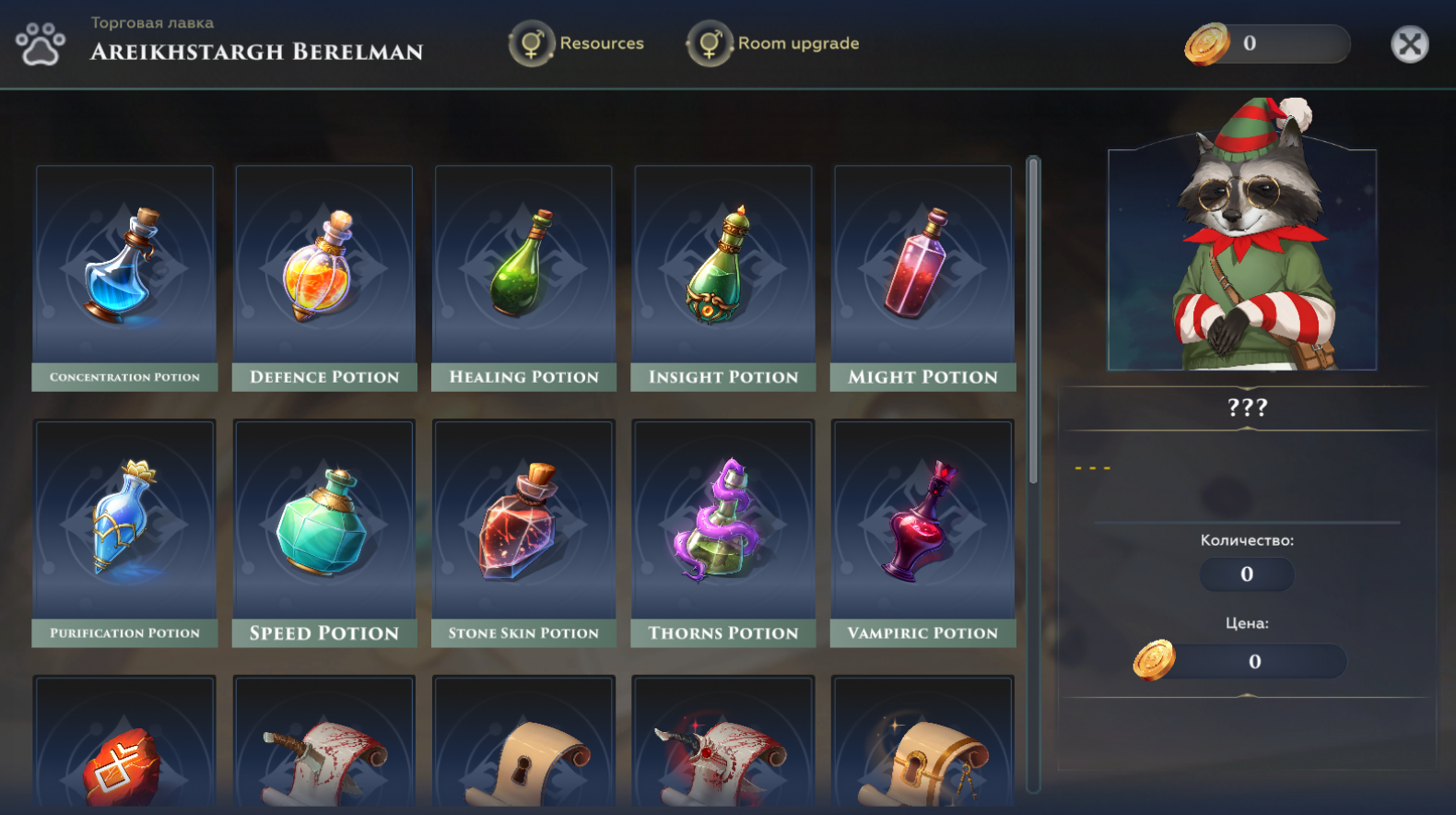
Task: Select the Insight Potion item
Action: click(723, 278)
